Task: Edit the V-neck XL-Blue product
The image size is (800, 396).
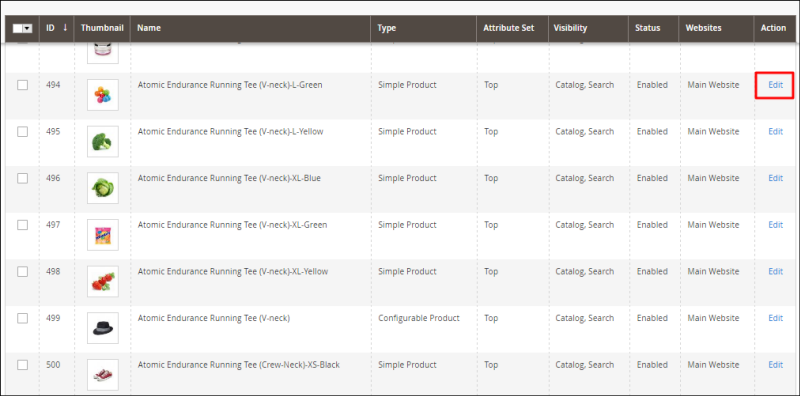Action: pyautogui.click(x=776, y=178)
